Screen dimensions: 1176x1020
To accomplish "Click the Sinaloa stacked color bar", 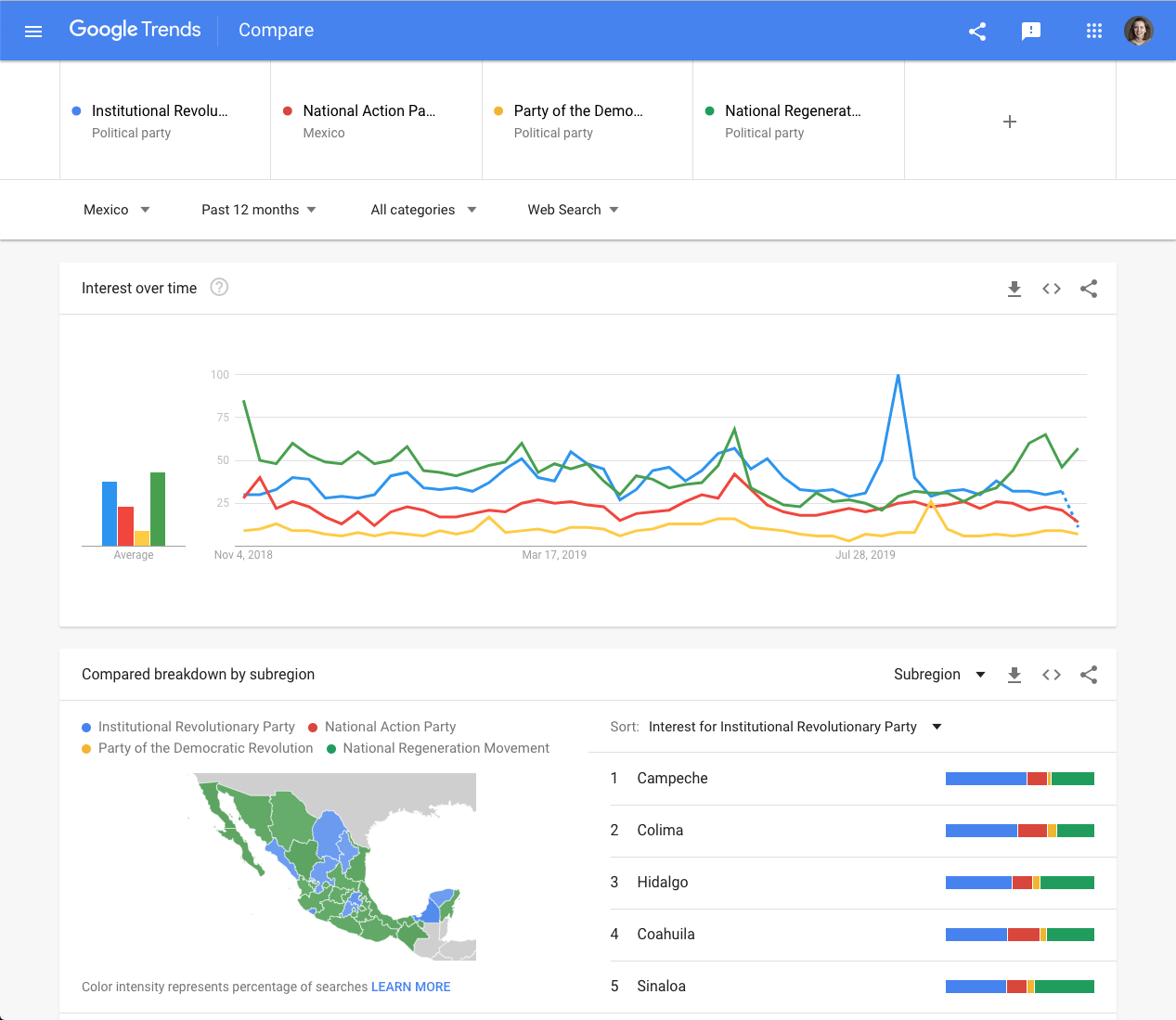I will (1020, 987).
